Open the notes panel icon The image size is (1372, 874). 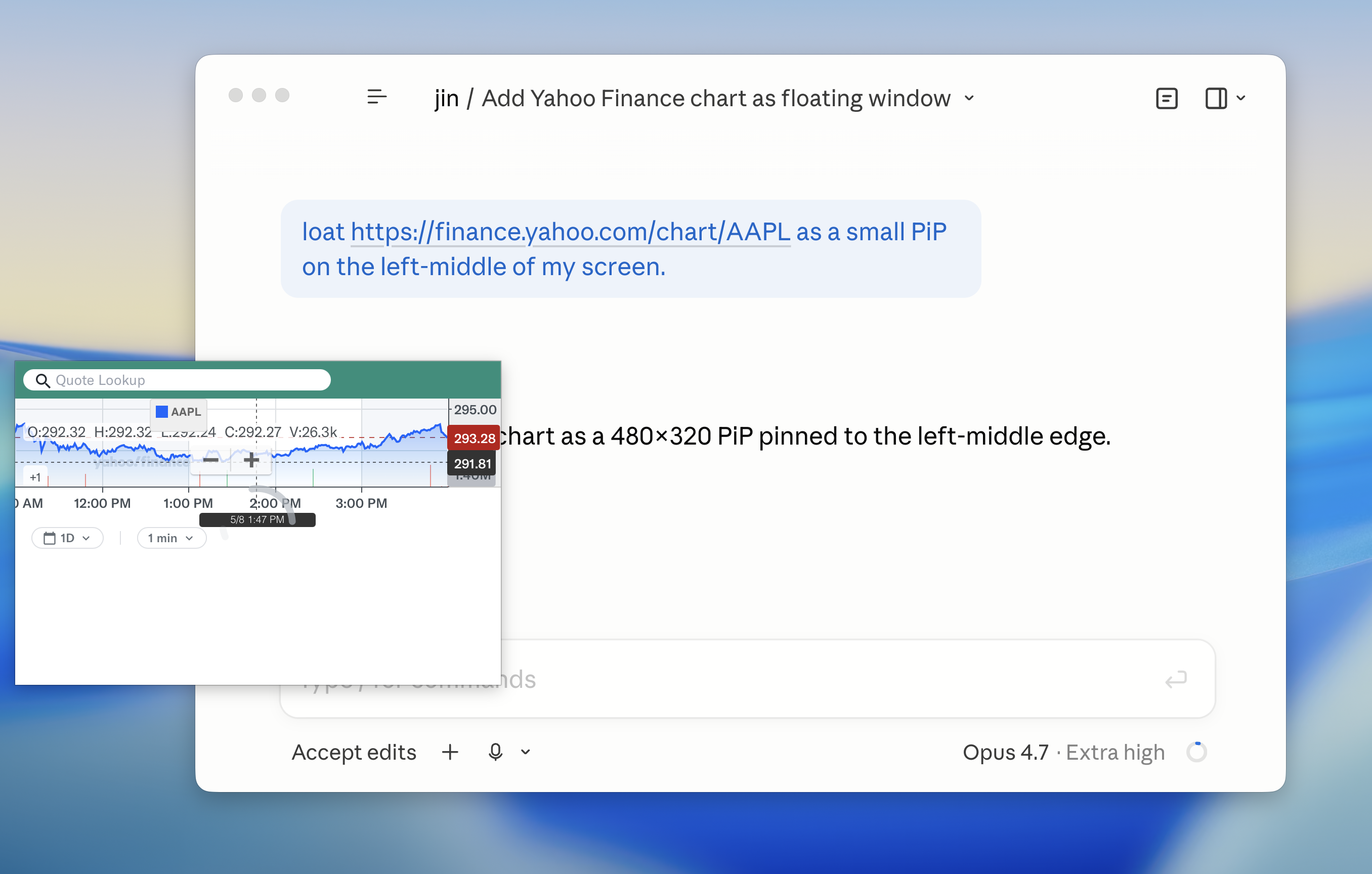[x=1166, y=98]
